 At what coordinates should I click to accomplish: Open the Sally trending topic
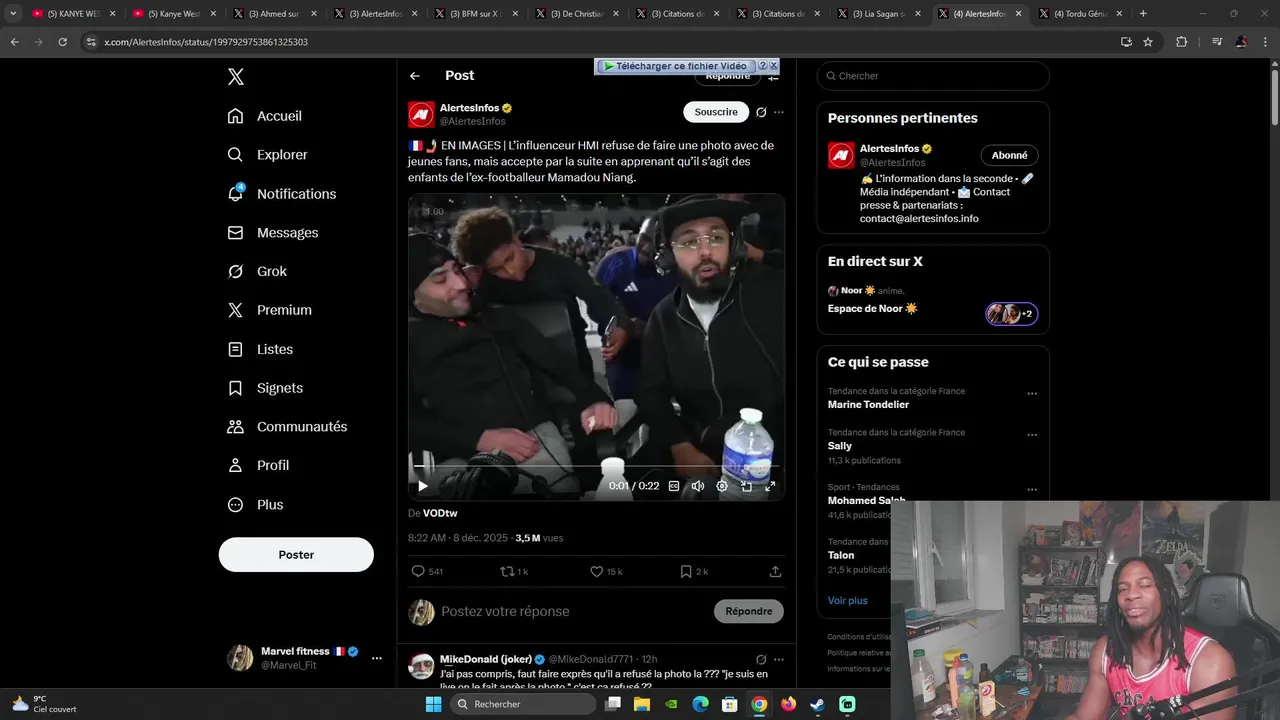coord(840,446)
